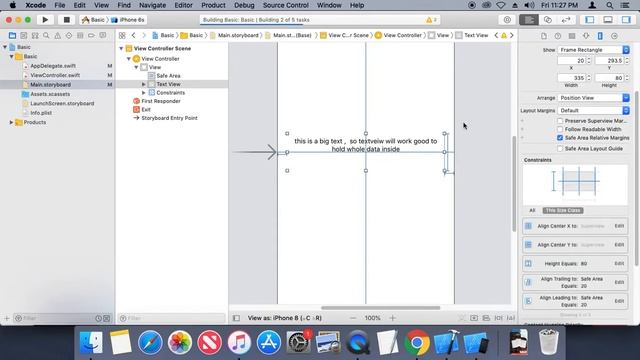The image size is (640, 360).
Task: Open the Attributes inspector tab
Action: coord(586,36)
